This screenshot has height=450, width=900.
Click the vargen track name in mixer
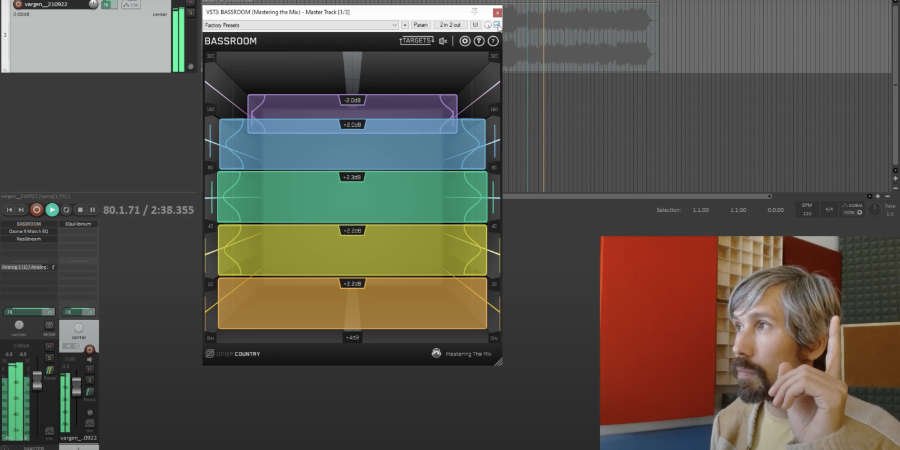click(78, 438)
